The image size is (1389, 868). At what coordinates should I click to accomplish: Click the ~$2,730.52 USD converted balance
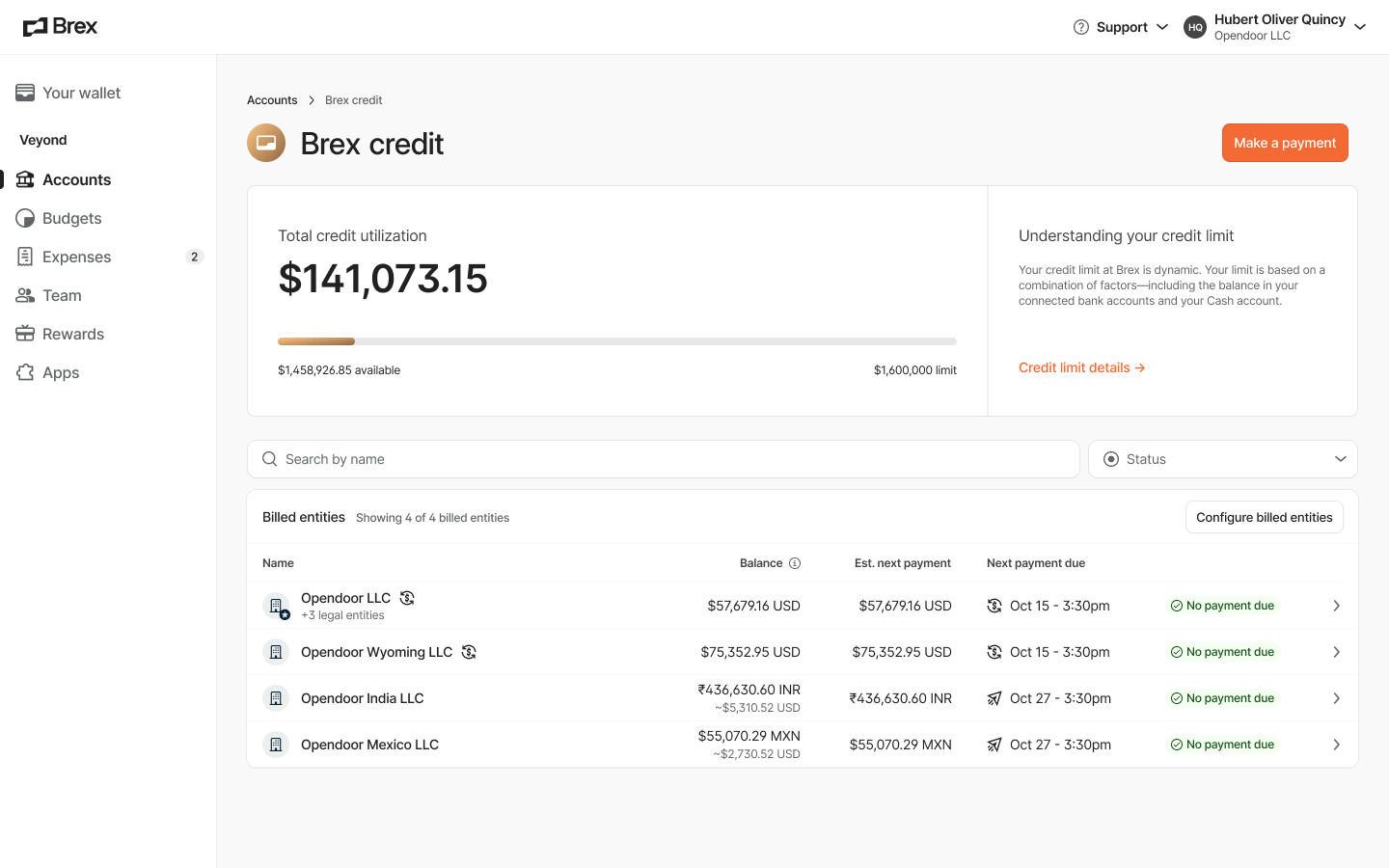[756, 754]
